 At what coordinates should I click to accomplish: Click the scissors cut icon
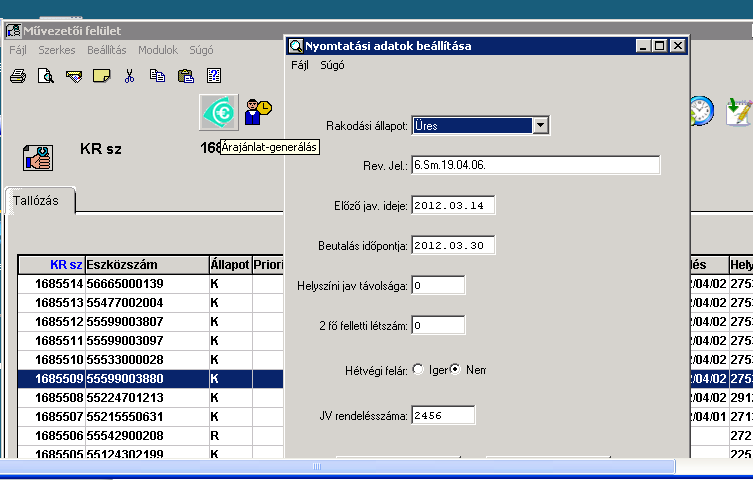pos(129,76)
